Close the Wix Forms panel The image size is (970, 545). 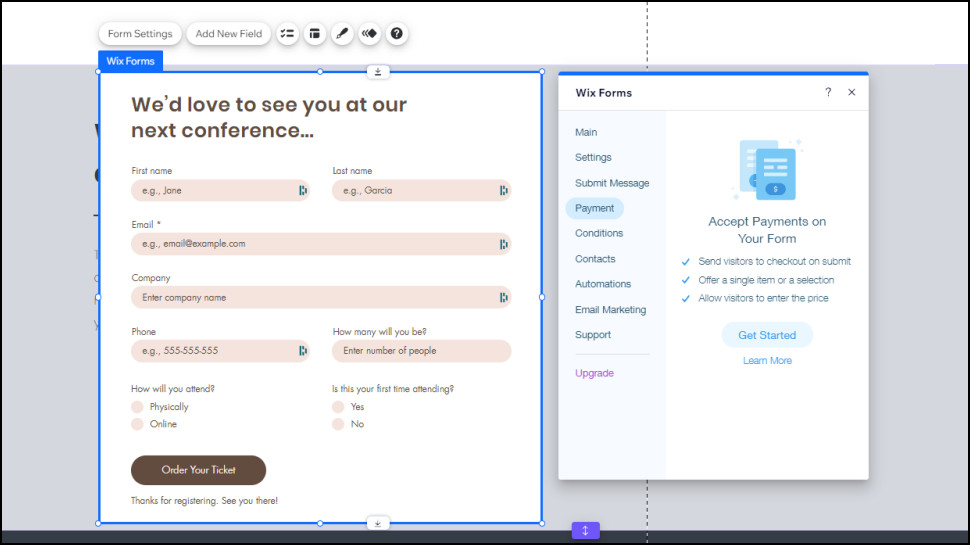click(851, 92)
